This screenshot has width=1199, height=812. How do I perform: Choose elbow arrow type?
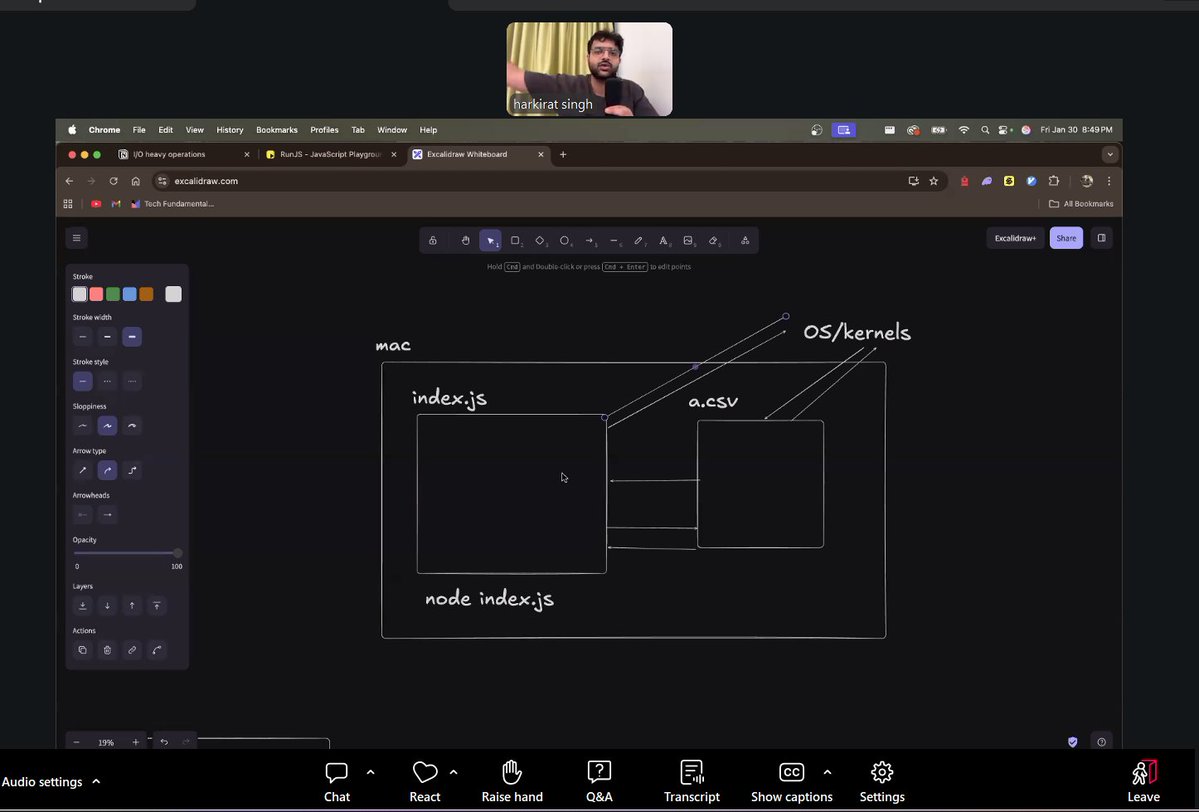[x=132, y=470]
